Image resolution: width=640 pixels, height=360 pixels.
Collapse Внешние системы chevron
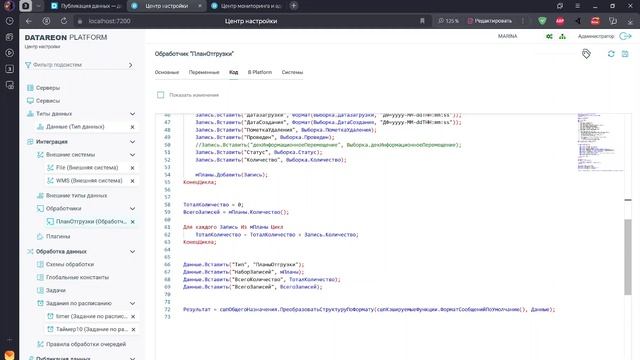(132, 155)
